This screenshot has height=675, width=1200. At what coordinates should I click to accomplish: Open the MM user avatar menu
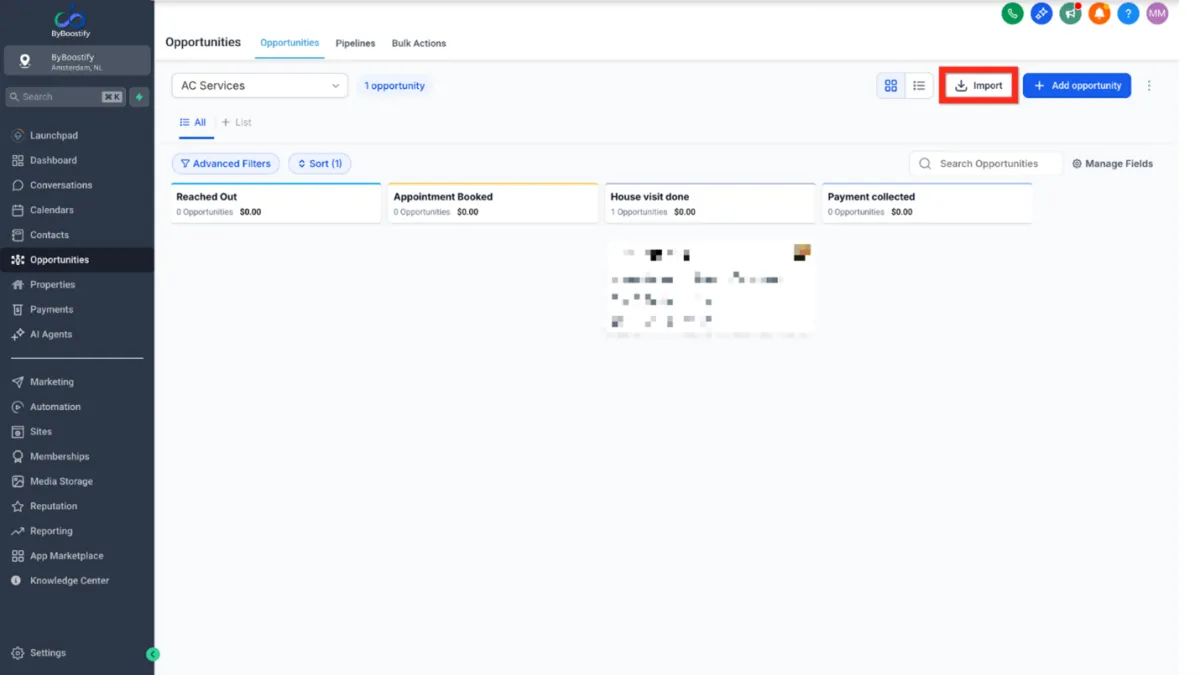click(x=1157, y=14)
